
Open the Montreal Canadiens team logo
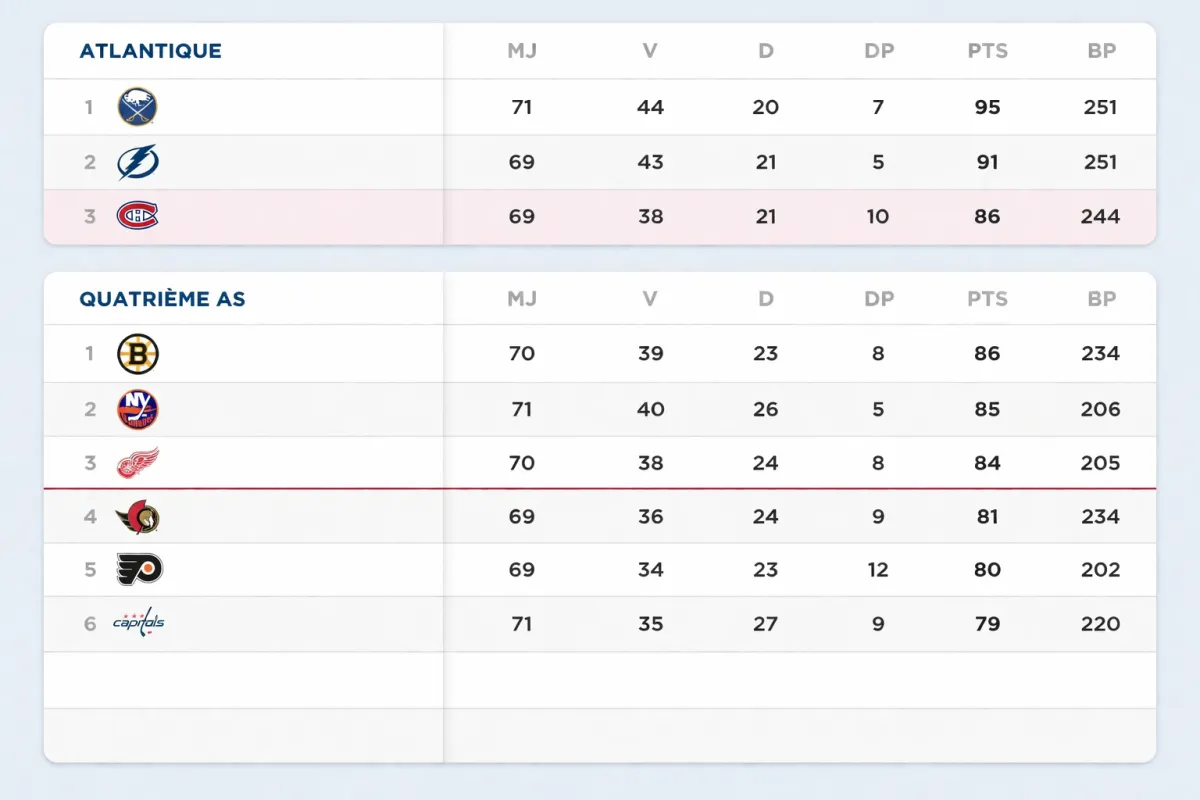click(x=138, y=216)
